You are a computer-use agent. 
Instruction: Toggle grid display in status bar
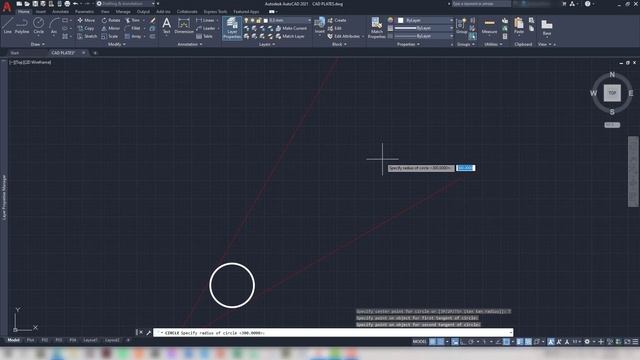[x=432, y=342]
